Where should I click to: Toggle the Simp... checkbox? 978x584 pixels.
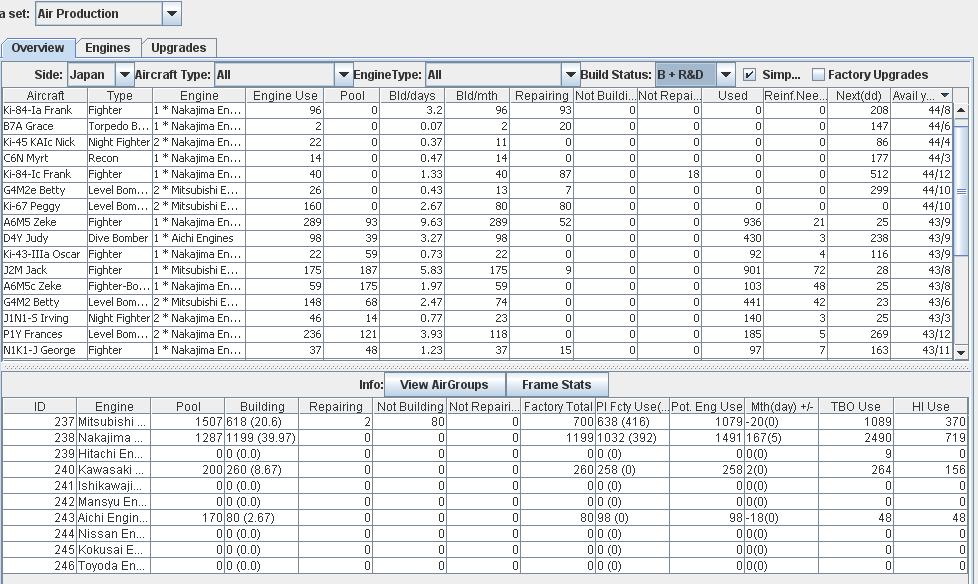749,75
